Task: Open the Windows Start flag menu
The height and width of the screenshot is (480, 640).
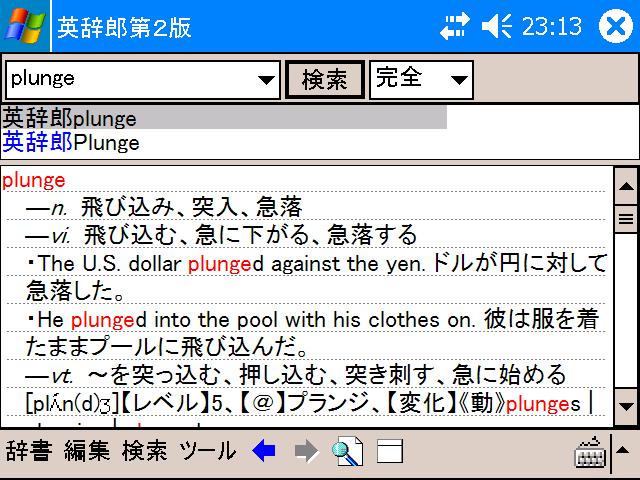Action: tap(25, 26)
